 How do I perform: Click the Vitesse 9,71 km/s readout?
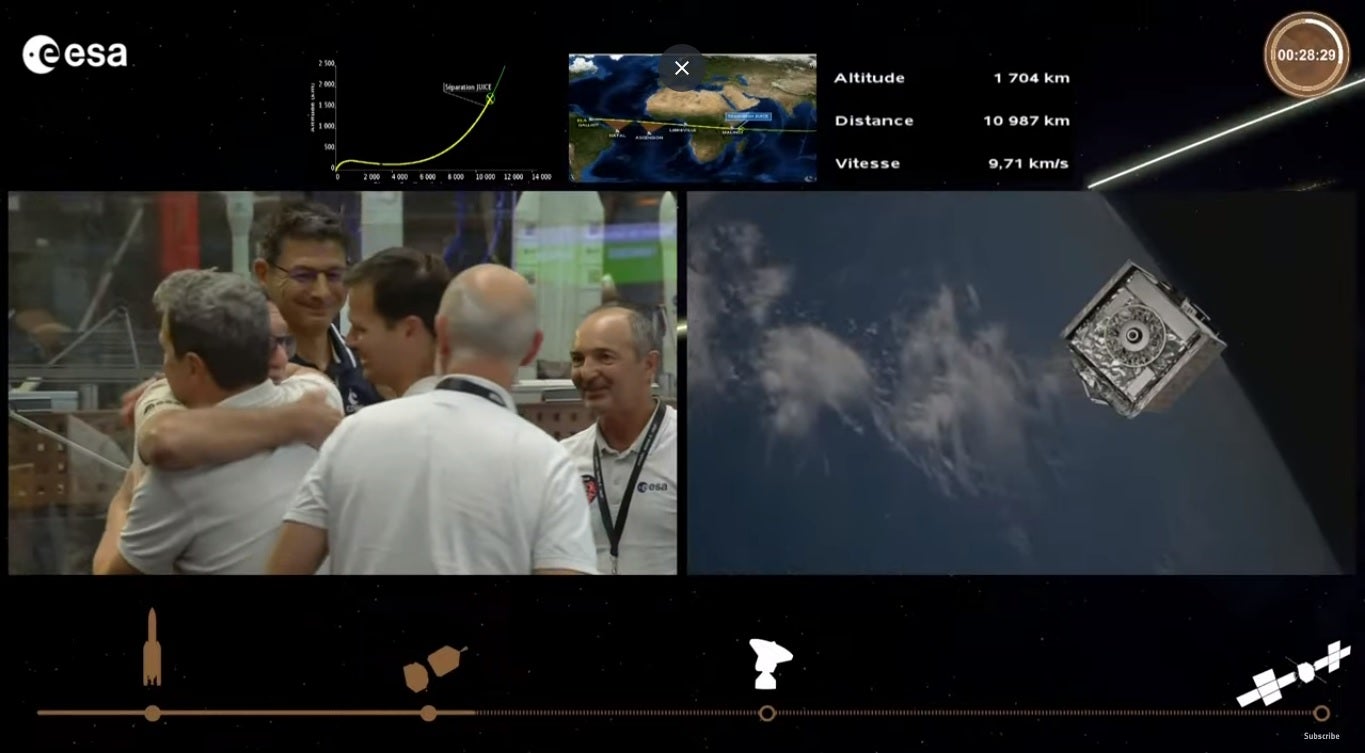(x=951, y=163)
